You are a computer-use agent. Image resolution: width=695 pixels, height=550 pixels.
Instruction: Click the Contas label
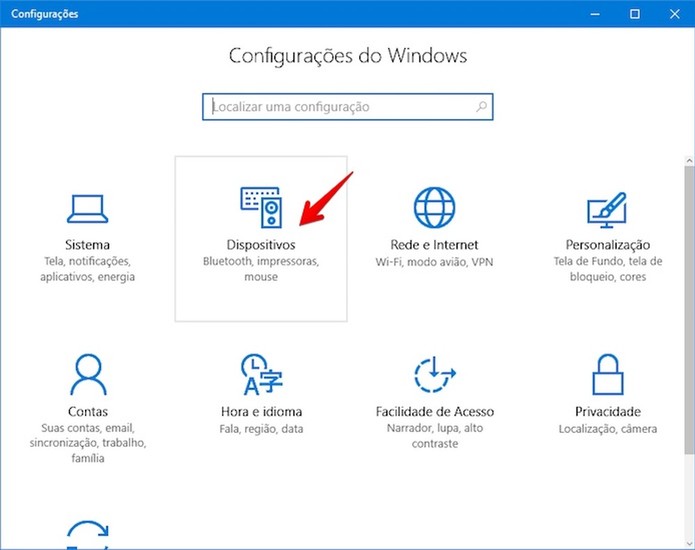88,412
